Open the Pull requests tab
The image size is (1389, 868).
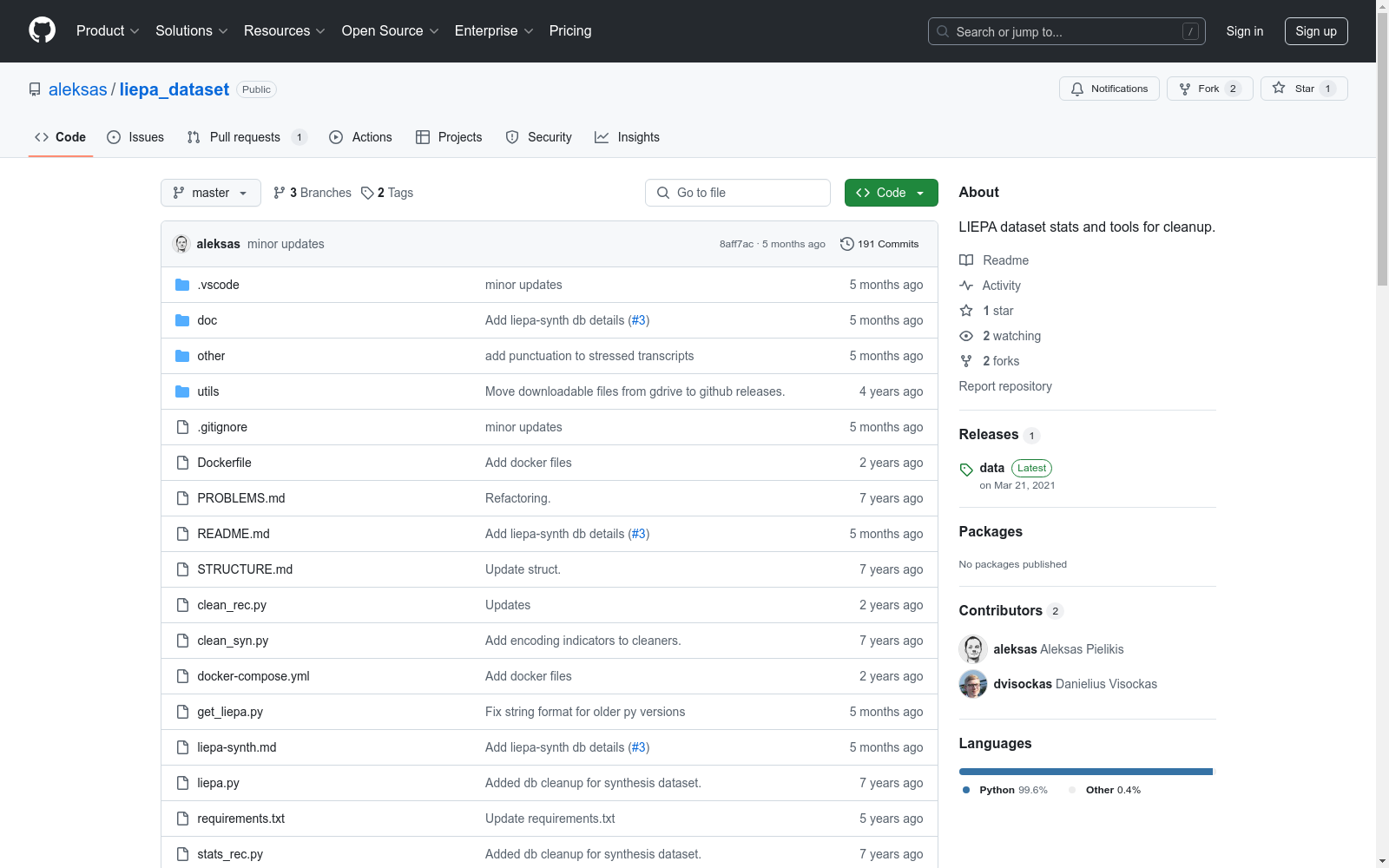pyautogui.click(x=247, y=137)
